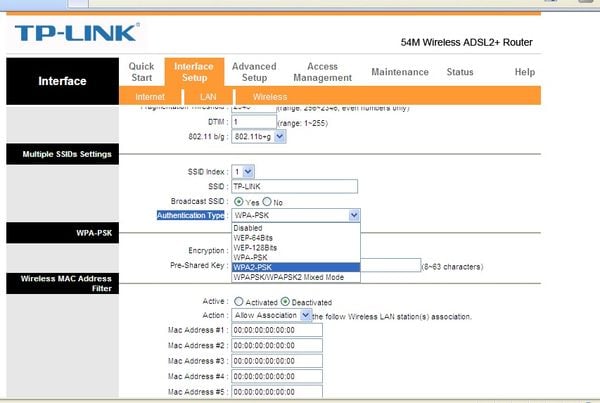Click the Multiple SSIDs Settings heading
Screen dimensions: 600x403
(67, 154)
